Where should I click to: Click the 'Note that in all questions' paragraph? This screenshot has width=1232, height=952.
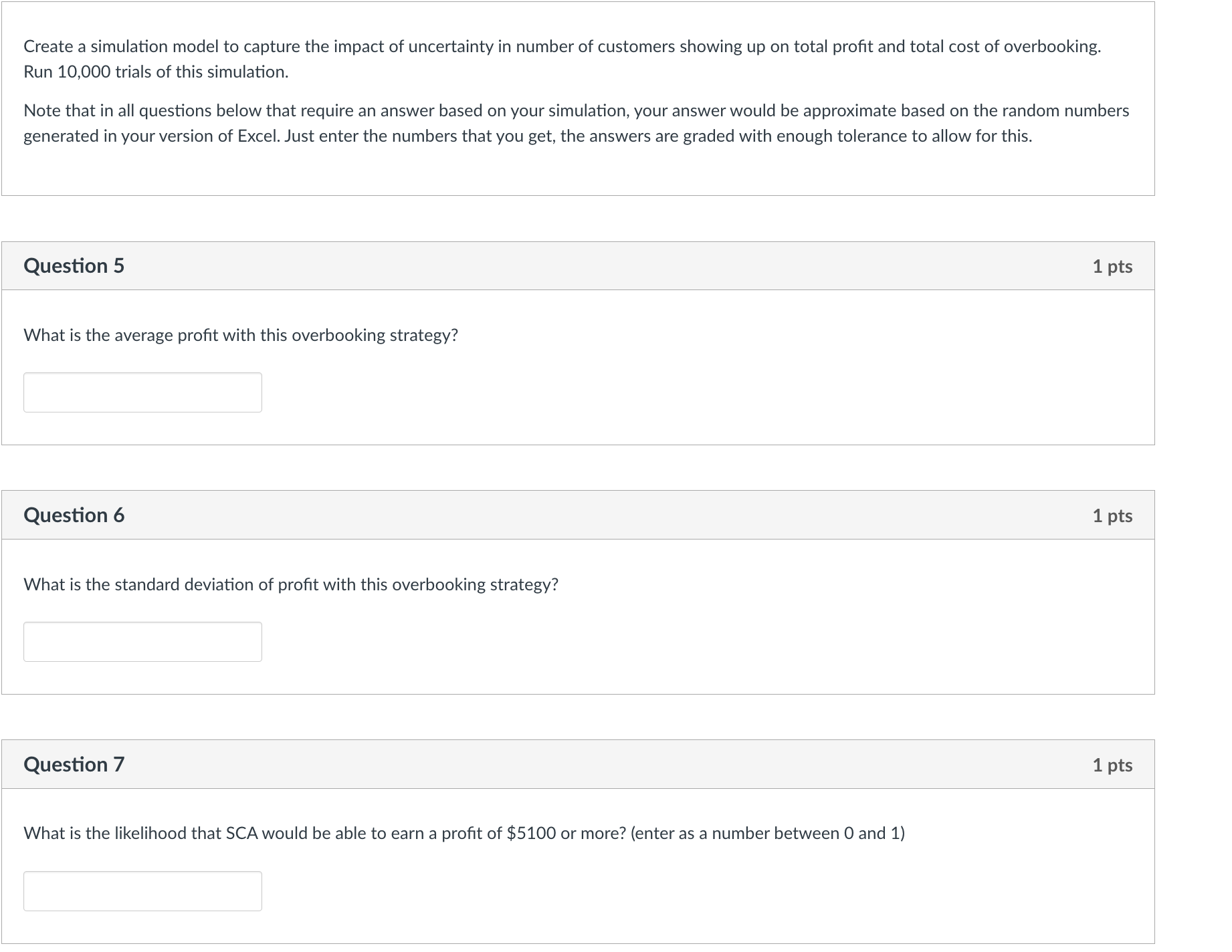(x=577, y=123)
